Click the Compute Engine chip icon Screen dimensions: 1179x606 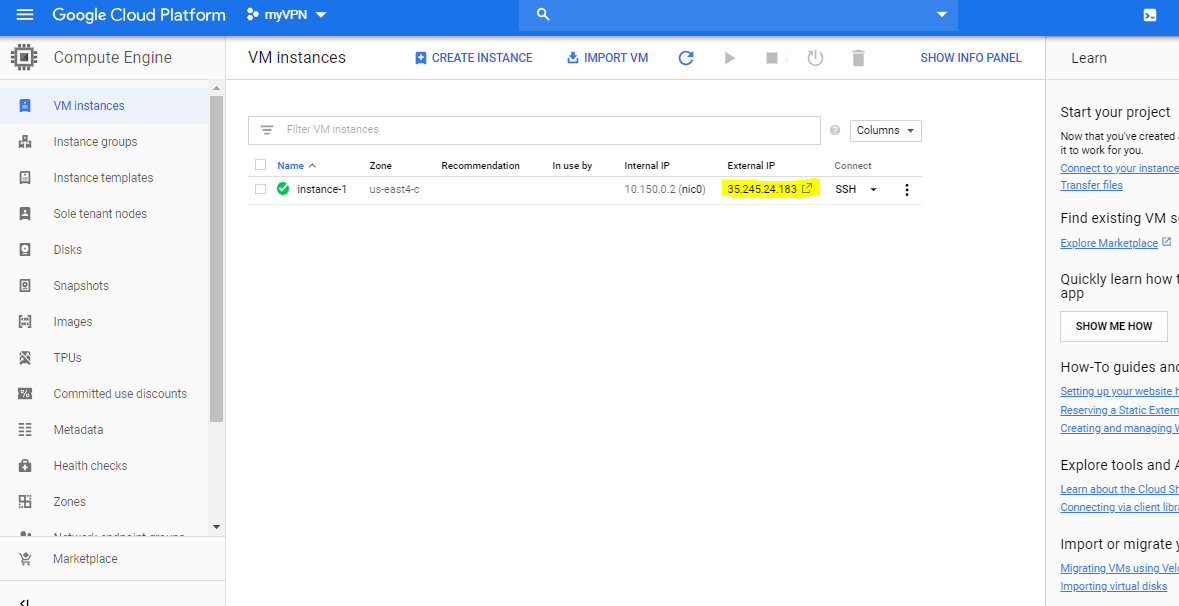[x=24, y=57]
